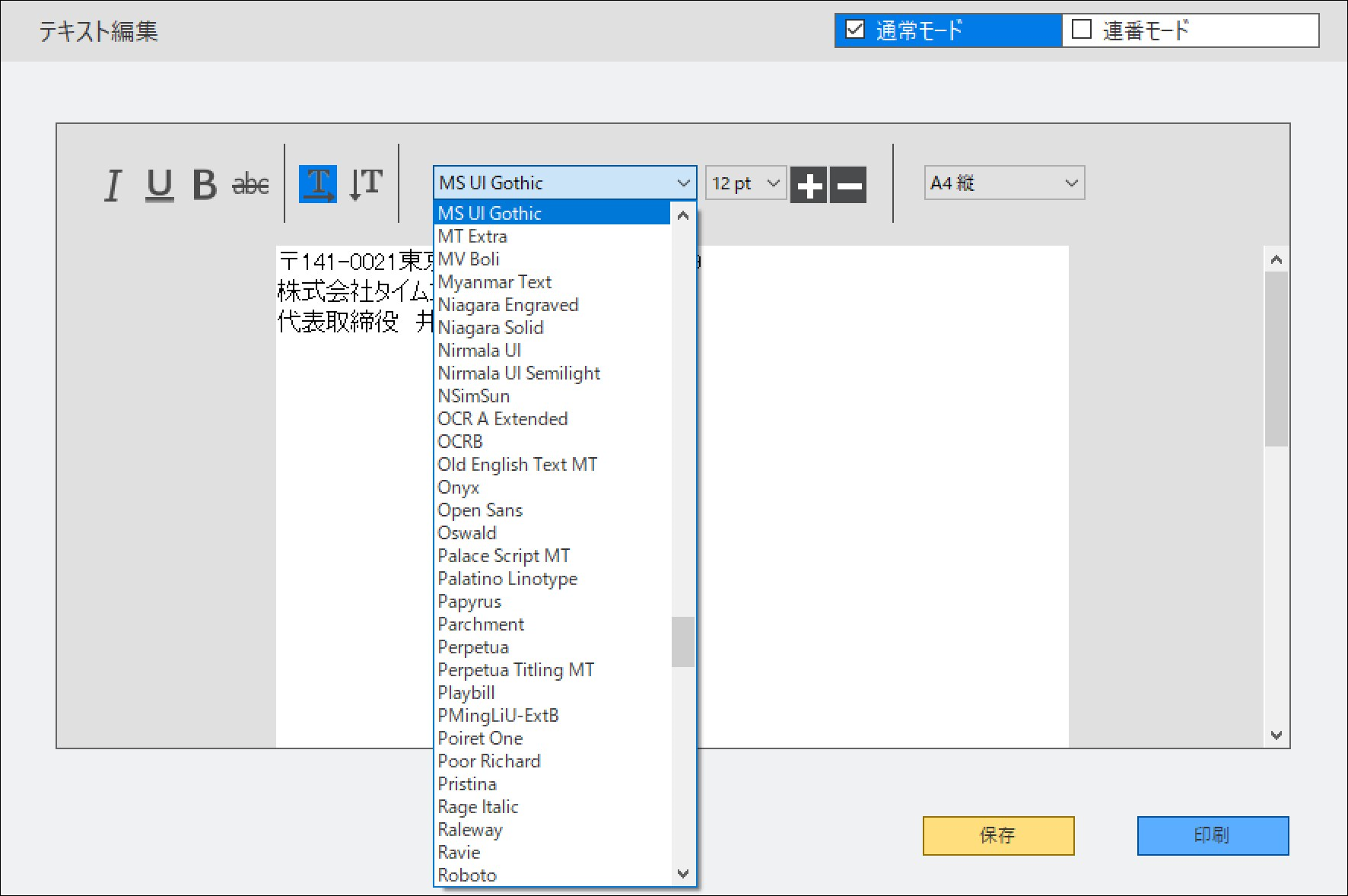This screenshot has height=896, width=1348.
Task: Click font list scroll up arrow
Action: (x=683, y=215)
